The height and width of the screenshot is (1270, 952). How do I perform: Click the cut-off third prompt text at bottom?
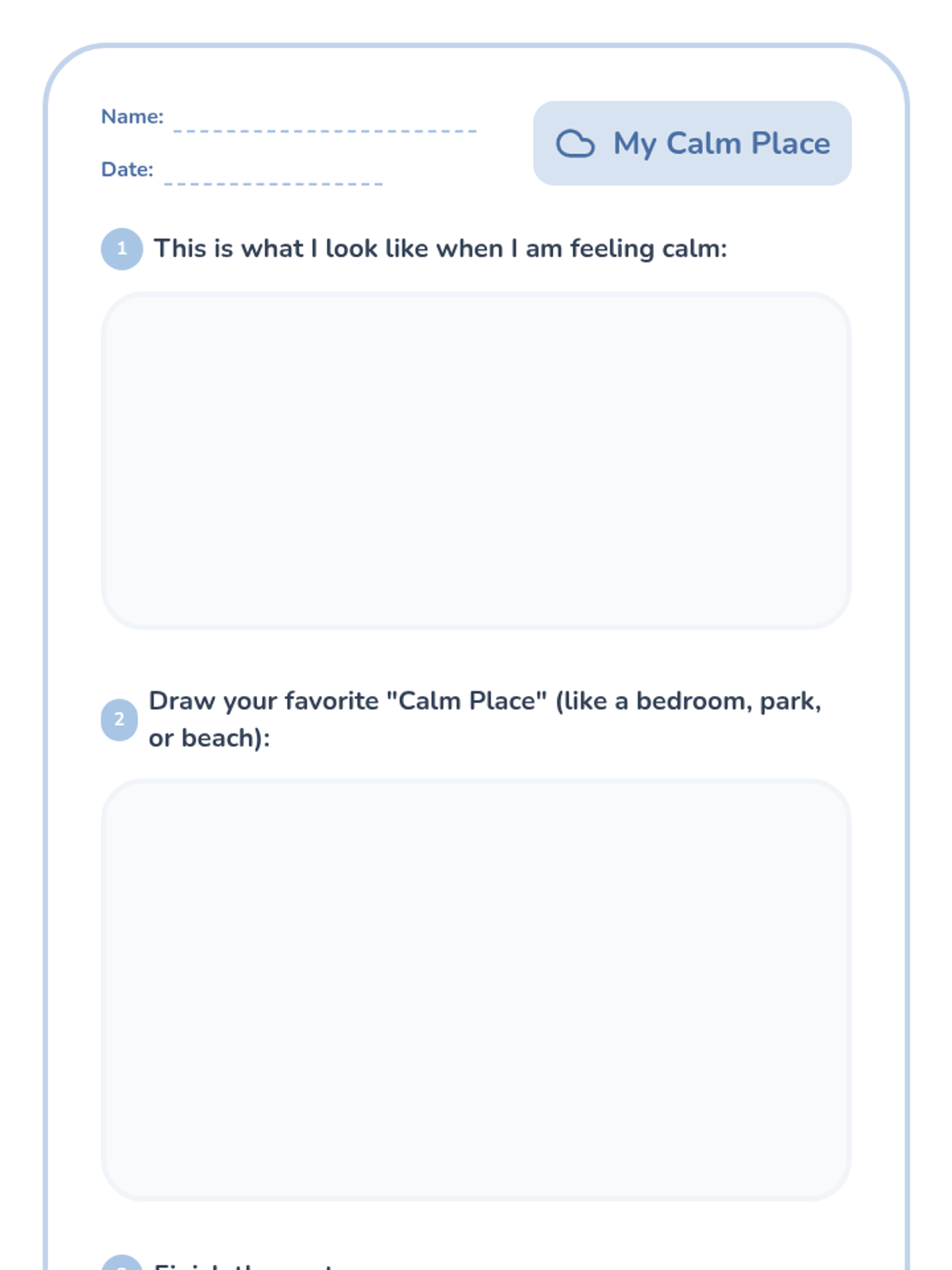tap(246, 1265)
